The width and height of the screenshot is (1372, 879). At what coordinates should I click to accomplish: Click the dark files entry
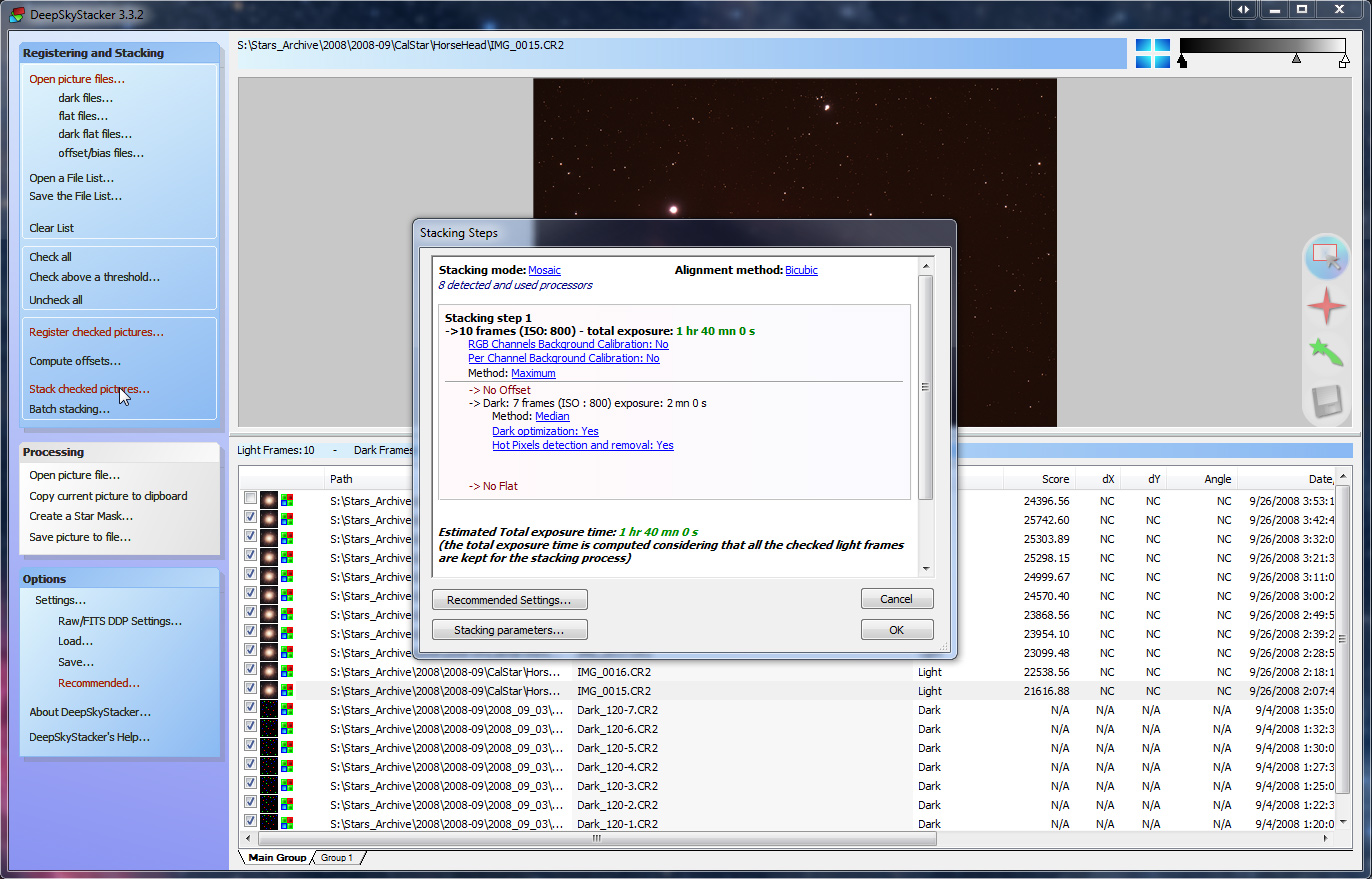click(x=85, y=98)
